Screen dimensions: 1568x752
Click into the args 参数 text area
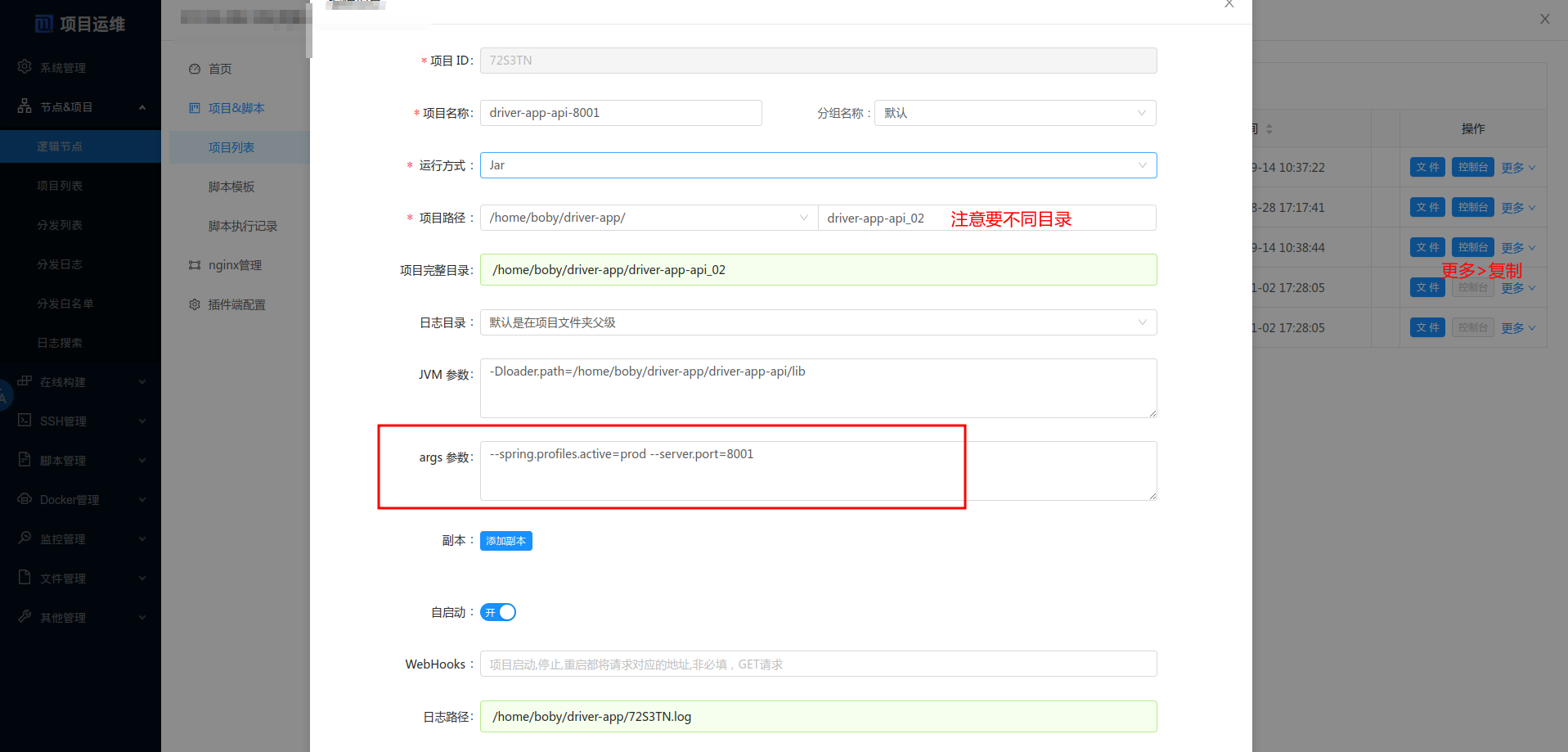point(818,471)
